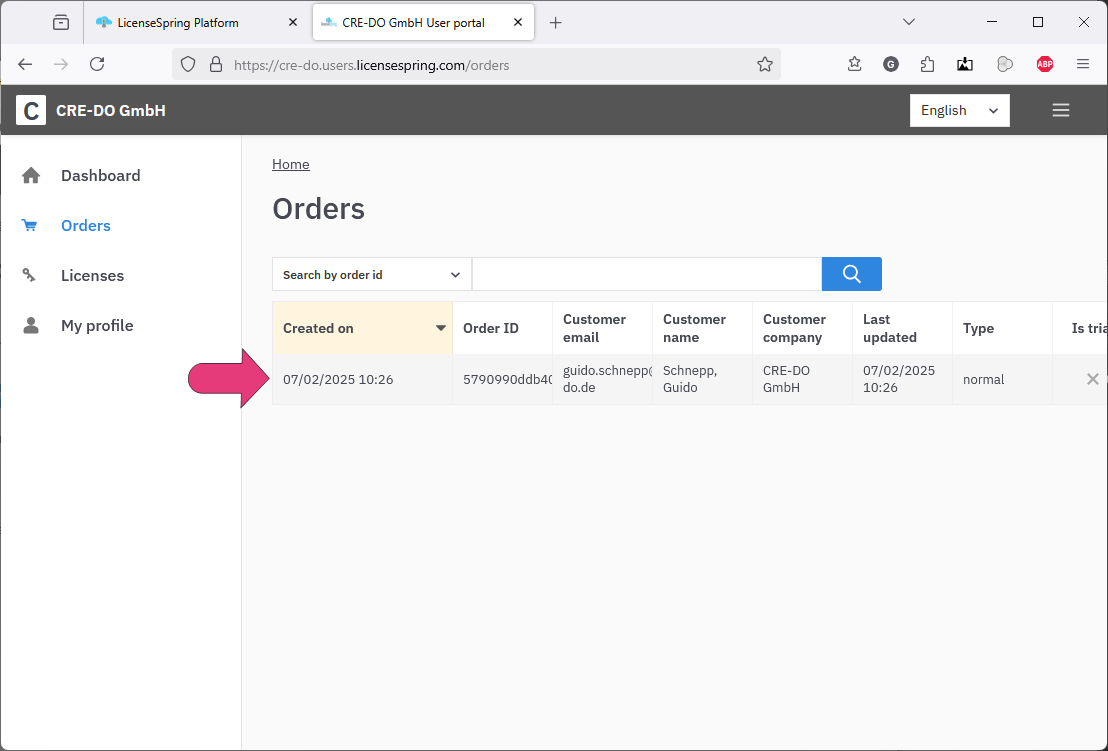
Task: Click the My profile person icon
Action: (31, 325)
